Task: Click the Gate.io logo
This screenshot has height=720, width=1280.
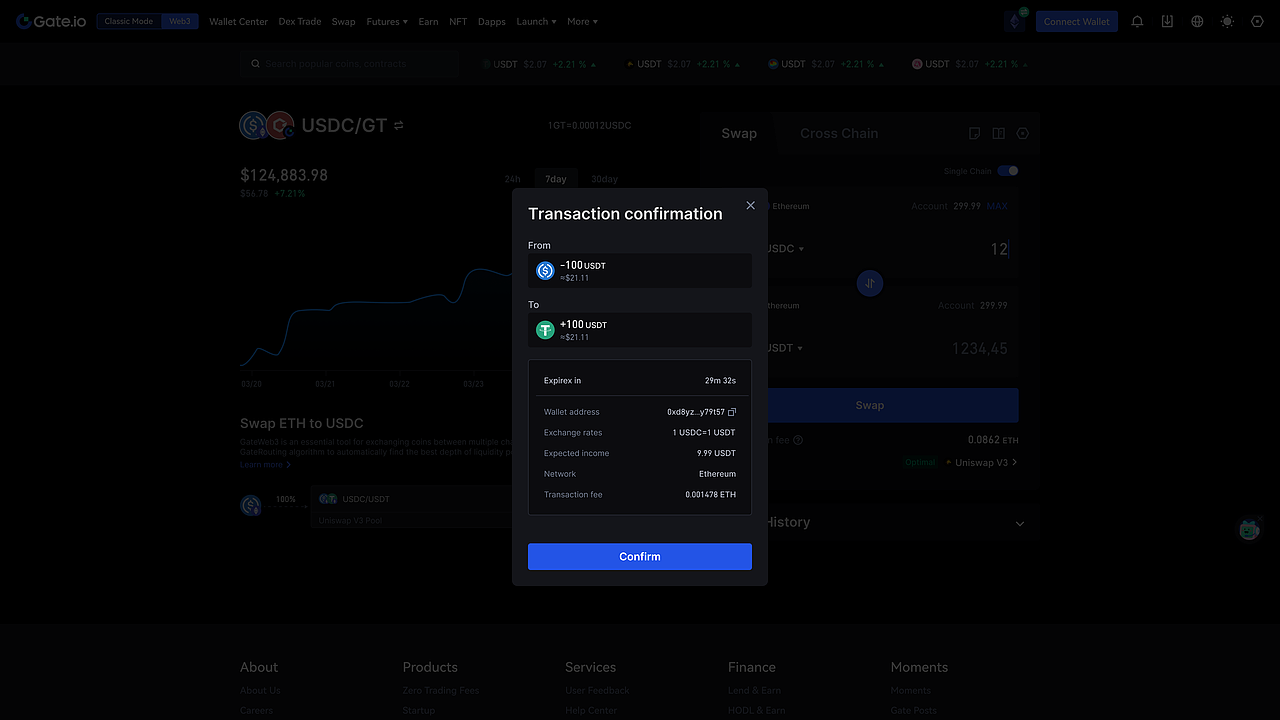Action: pos(51,21)
